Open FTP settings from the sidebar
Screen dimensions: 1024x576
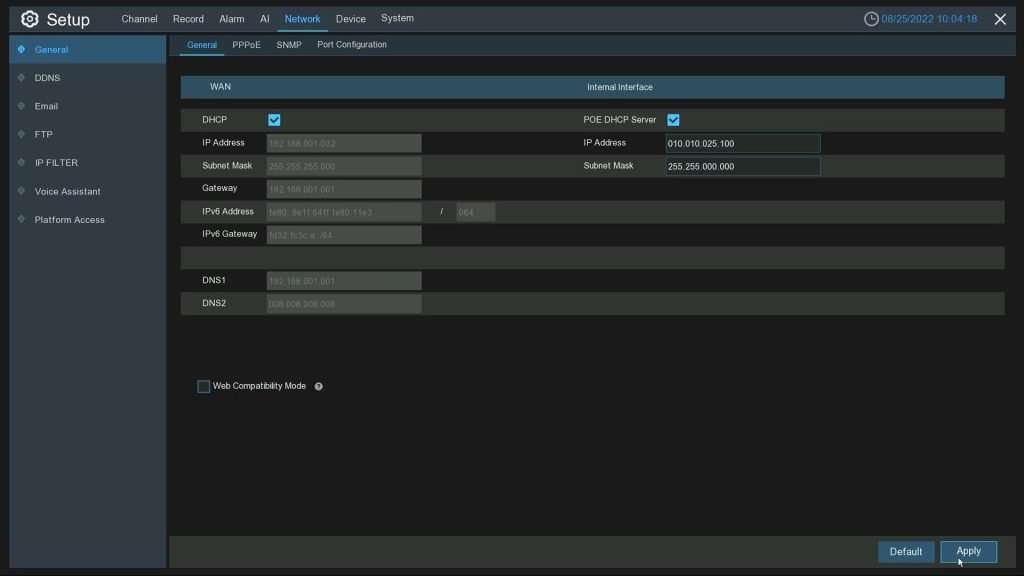coord(45,134)
